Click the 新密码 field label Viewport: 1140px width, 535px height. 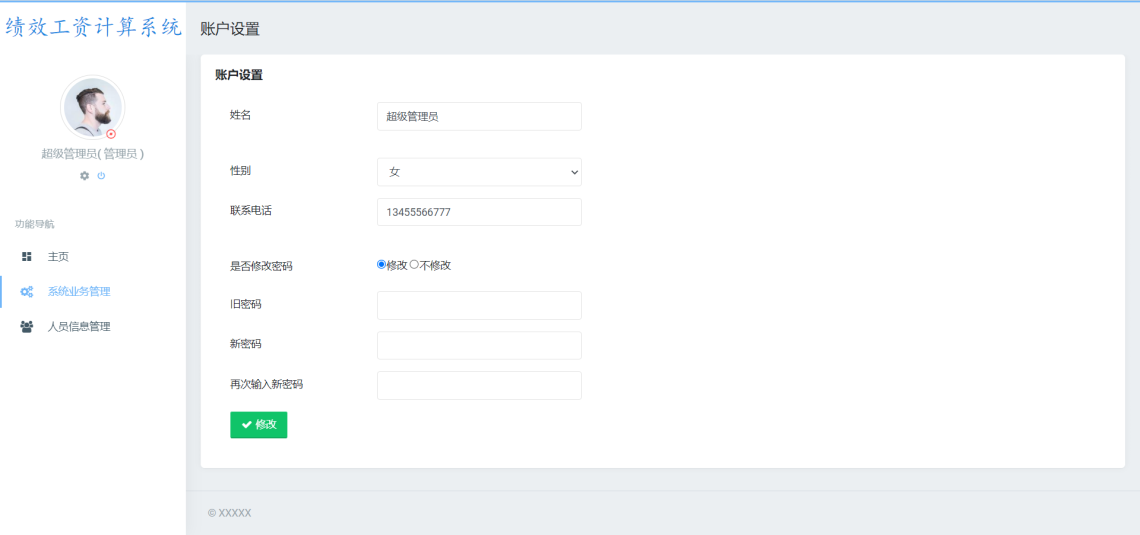(246, 344)
